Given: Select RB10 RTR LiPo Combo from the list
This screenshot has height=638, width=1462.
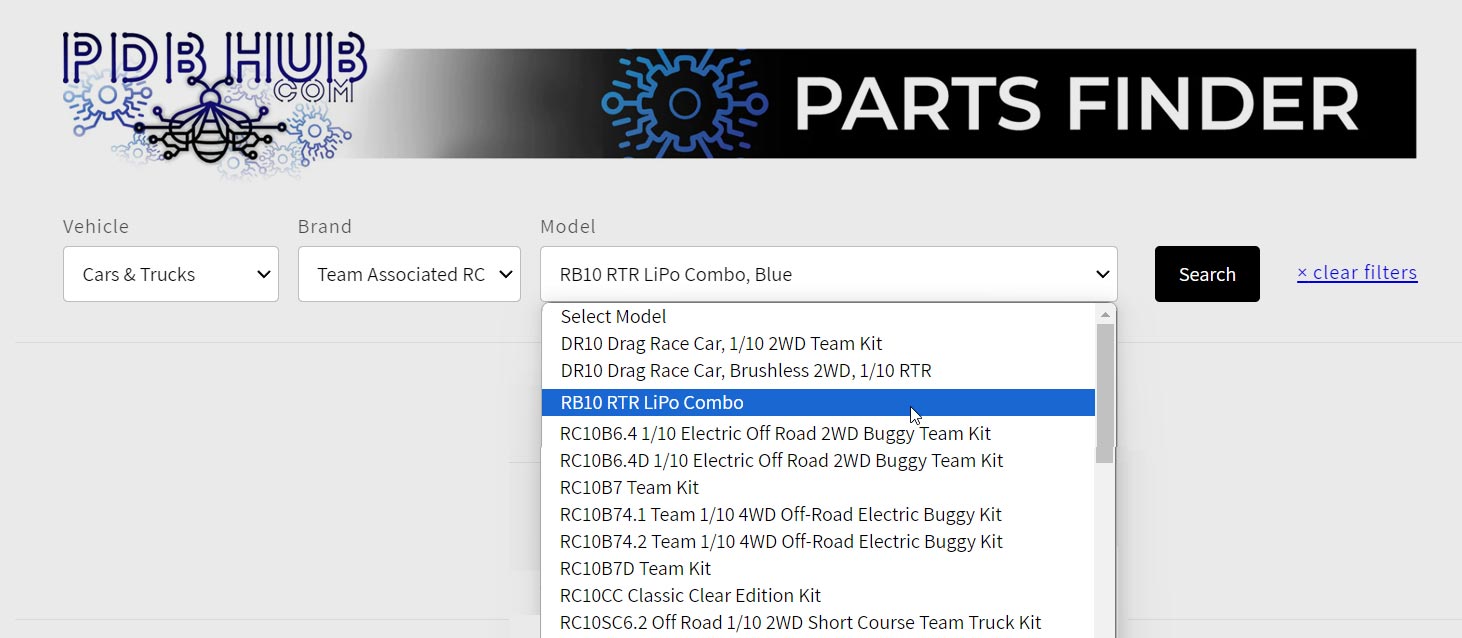Looking at the screenshot, I should (x=651, y=402).
